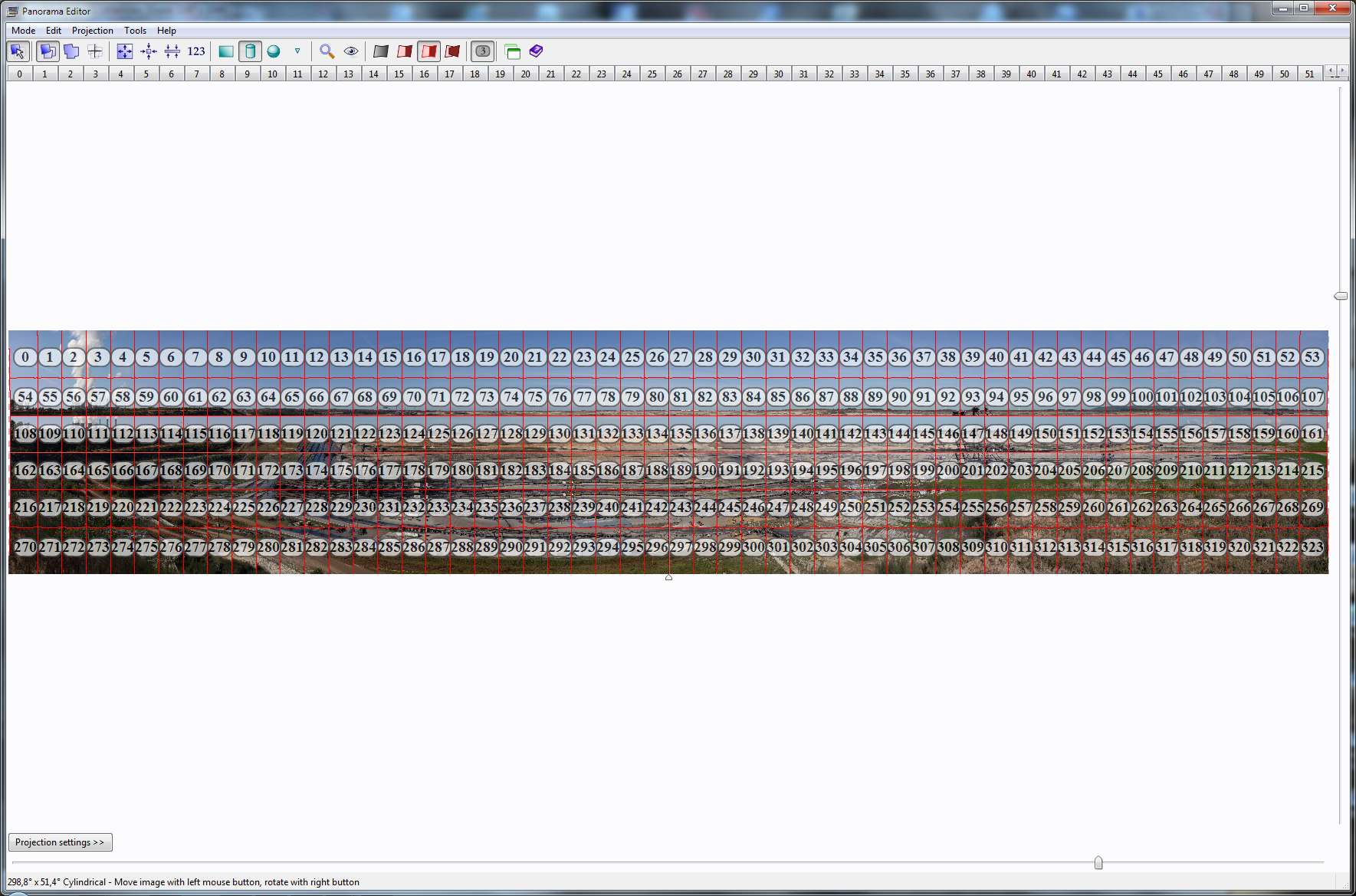Toggle the 123 image numbering display
The height and width of the screenshot is (896, 1356).
(x=196, y=51)
